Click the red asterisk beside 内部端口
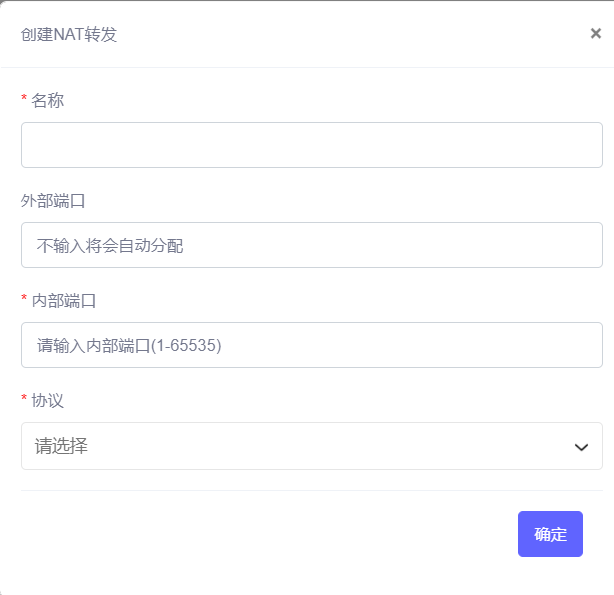 24,297
